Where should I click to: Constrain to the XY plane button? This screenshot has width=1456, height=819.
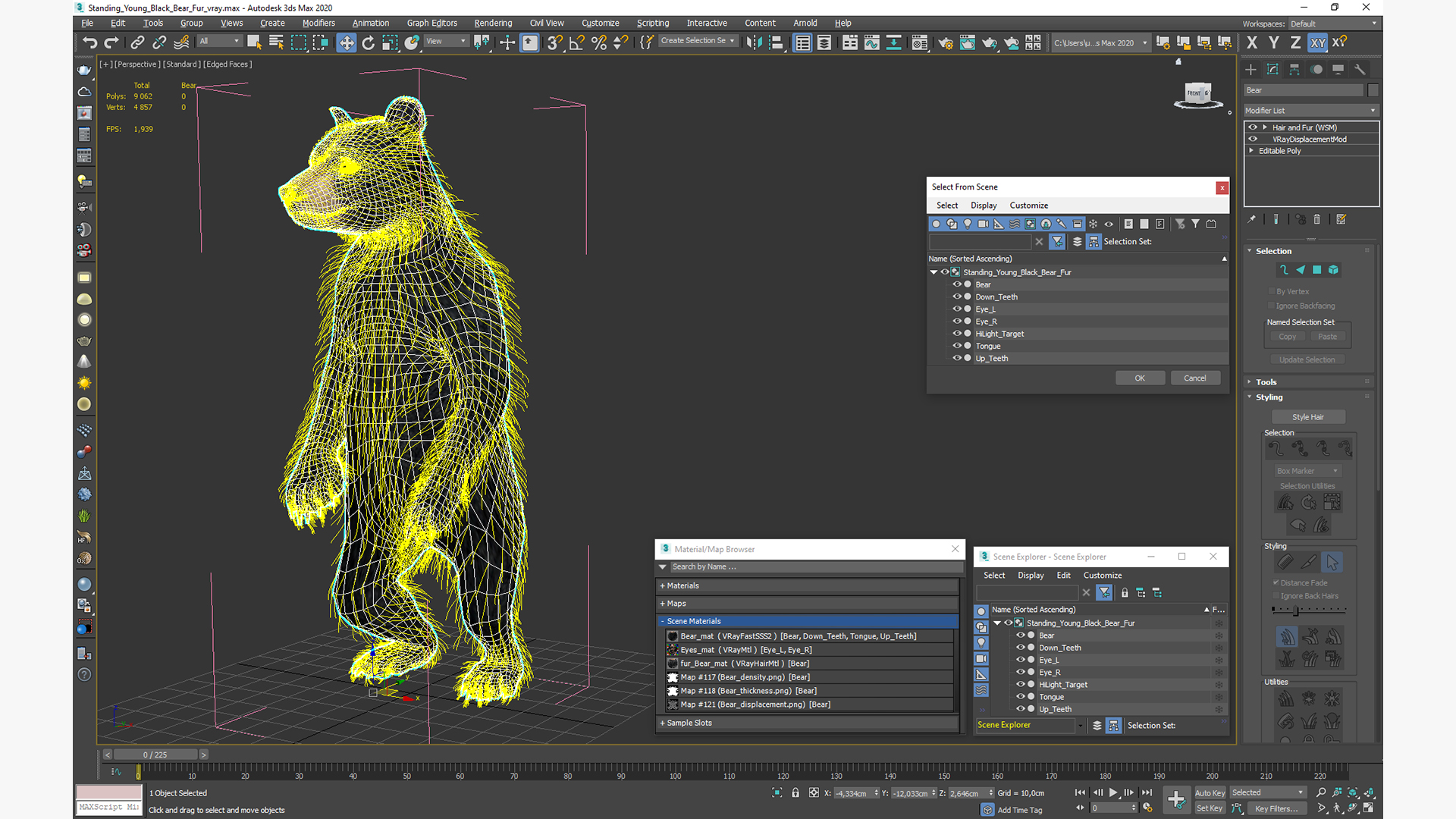click(1318, 42)
